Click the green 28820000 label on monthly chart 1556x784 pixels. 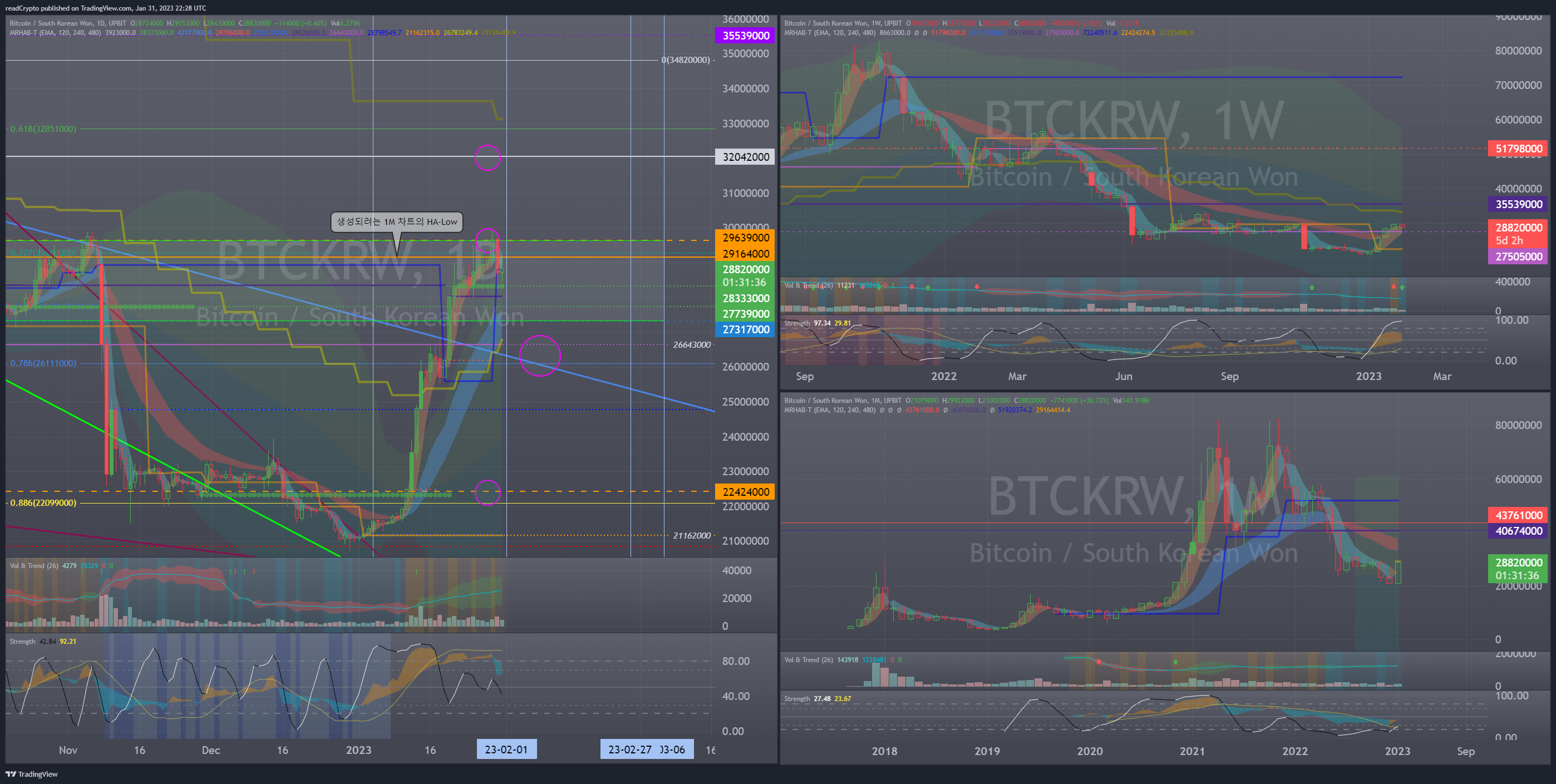(x=1518, y=569)
